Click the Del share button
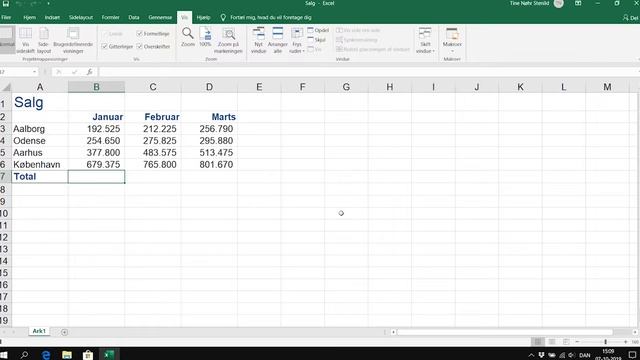This screenshot has height=360, width=640. [631, 18]
